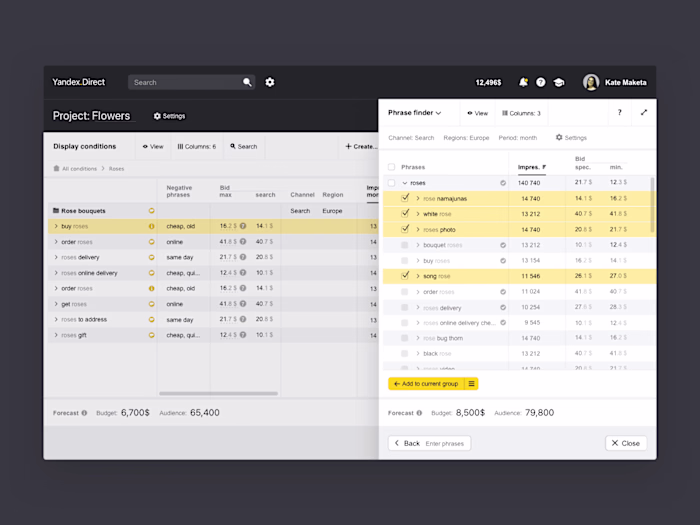Focus the top Search field

[x=191, y=82]
